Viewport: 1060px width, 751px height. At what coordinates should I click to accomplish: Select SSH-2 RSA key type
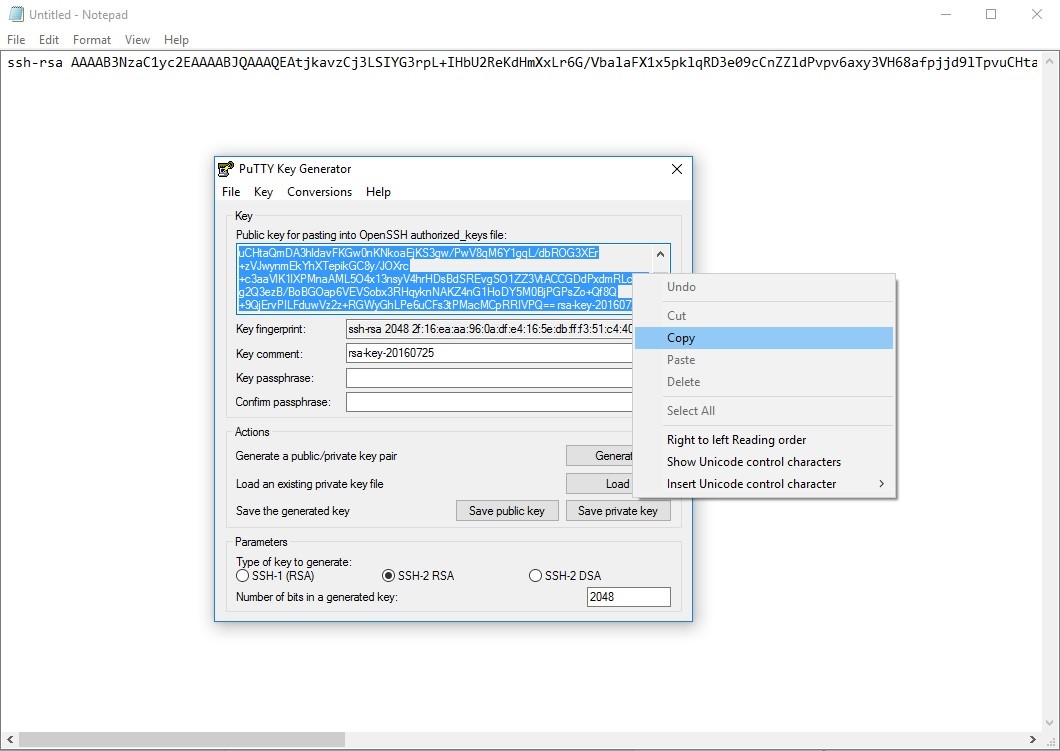tap(389, 576)
